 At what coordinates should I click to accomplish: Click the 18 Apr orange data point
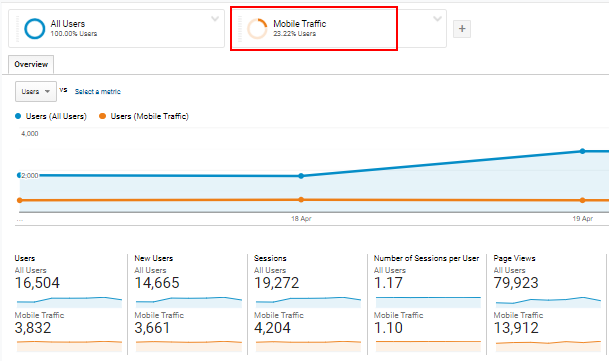coord(301,200)
